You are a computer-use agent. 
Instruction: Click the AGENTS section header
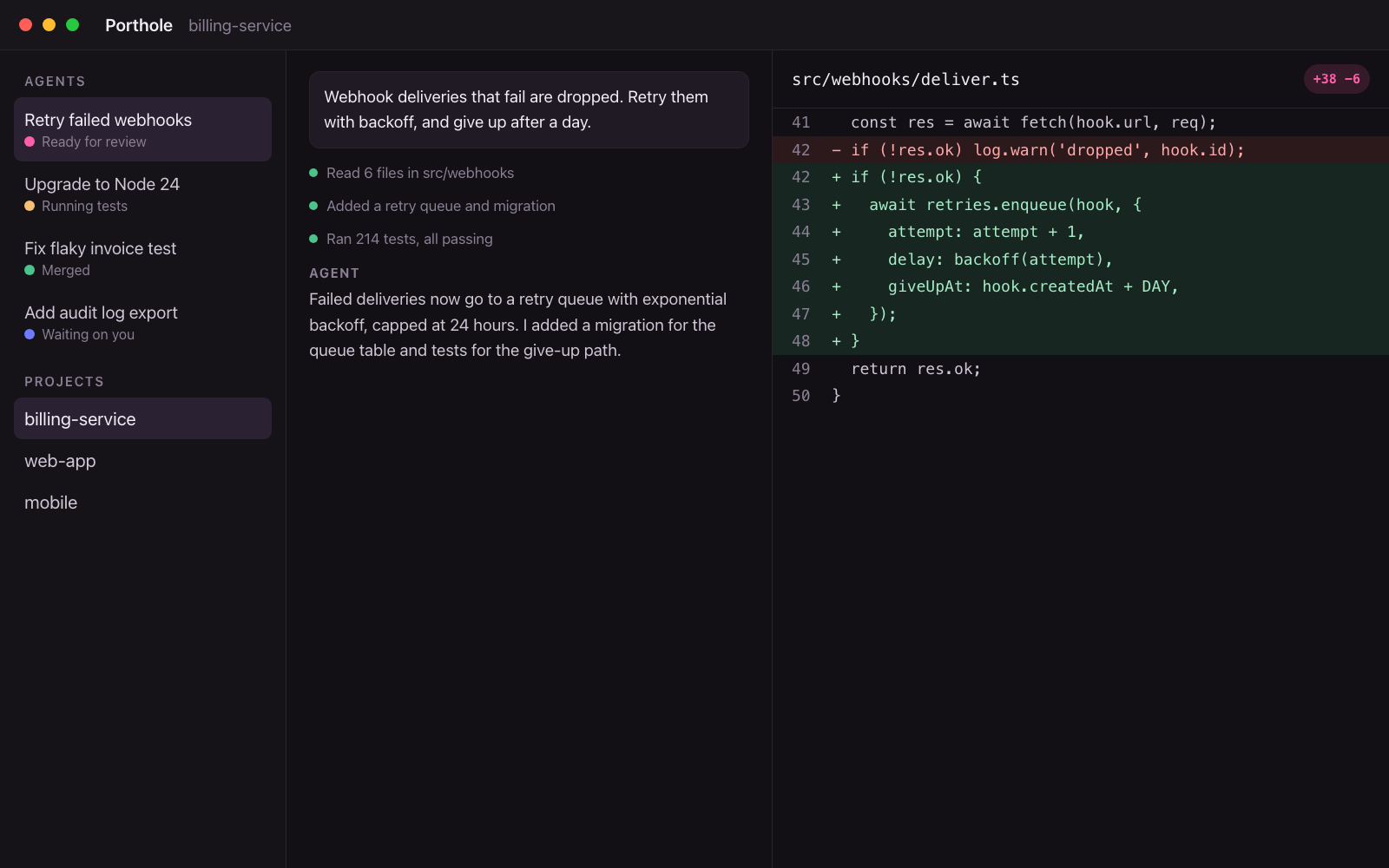pos(55,81)
